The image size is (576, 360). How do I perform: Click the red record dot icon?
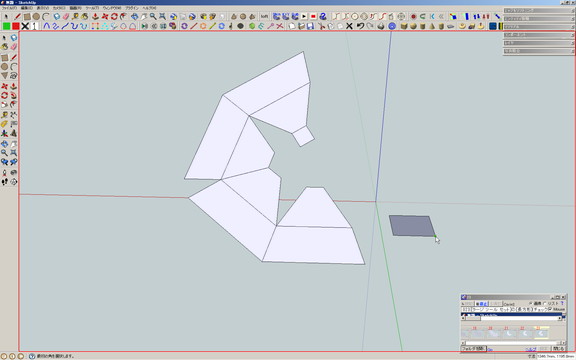pyautogui.click(x=413, y=17)
